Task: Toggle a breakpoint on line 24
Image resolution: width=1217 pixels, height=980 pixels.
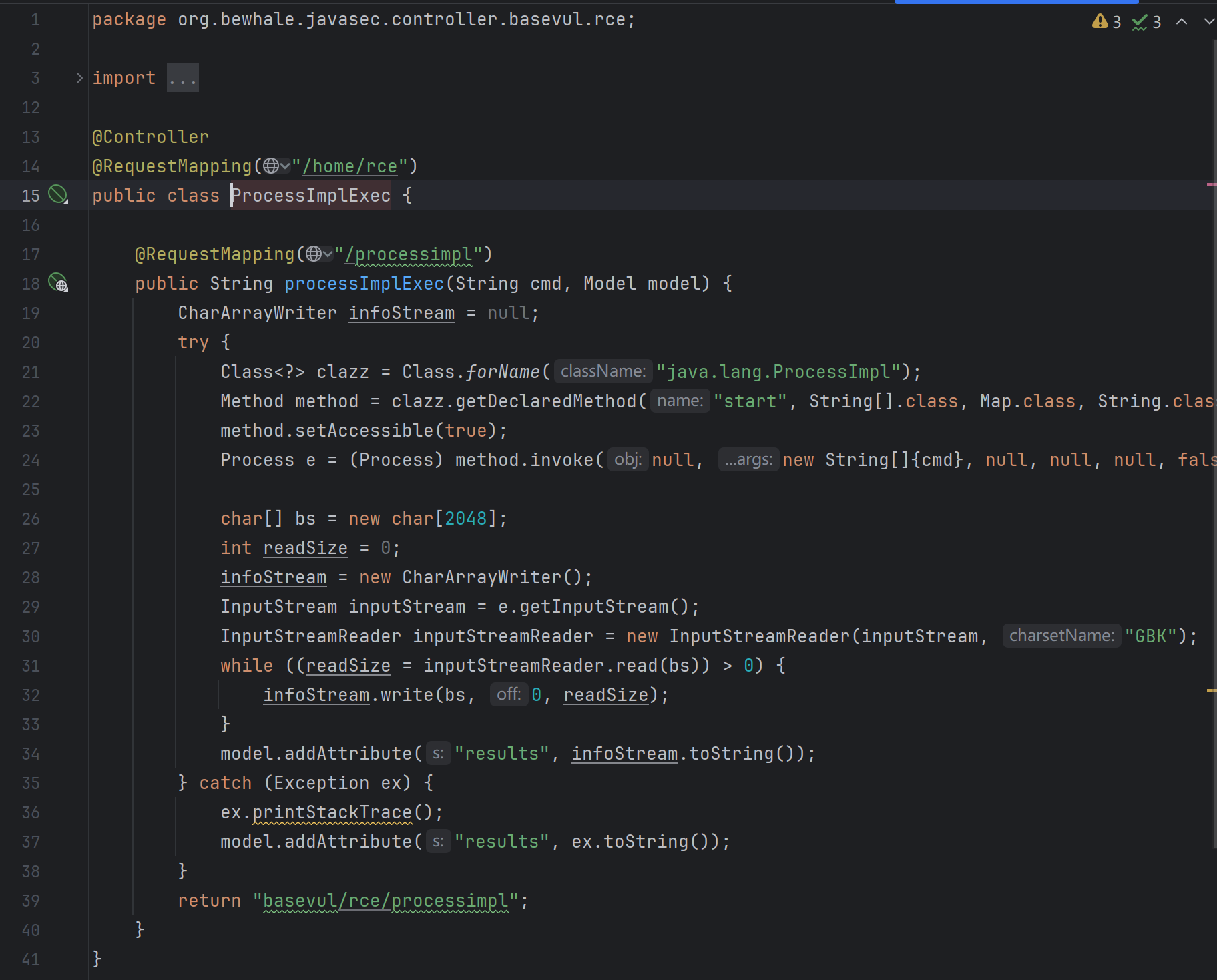Action: (31, 461)
